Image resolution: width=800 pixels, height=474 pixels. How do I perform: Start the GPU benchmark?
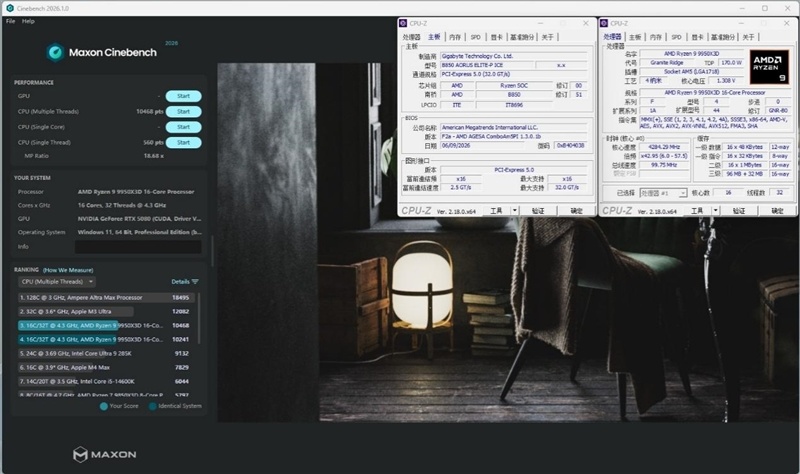pos(183,96)
